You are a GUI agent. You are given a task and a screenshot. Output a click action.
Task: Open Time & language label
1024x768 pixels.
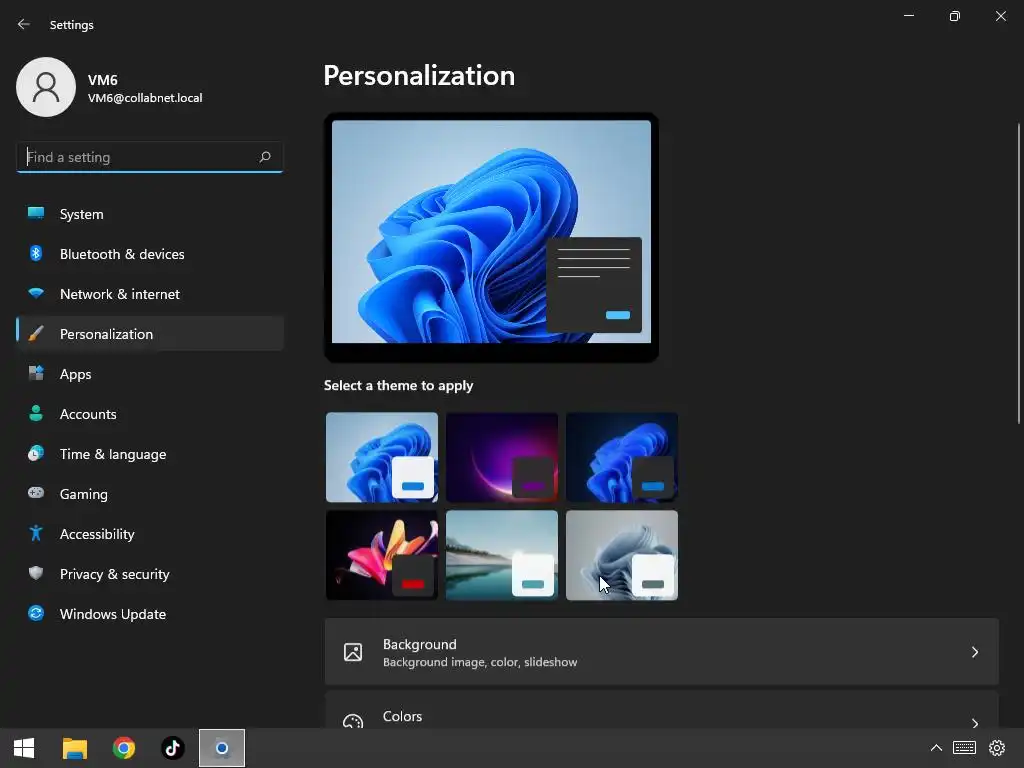[x=113, y=454]
